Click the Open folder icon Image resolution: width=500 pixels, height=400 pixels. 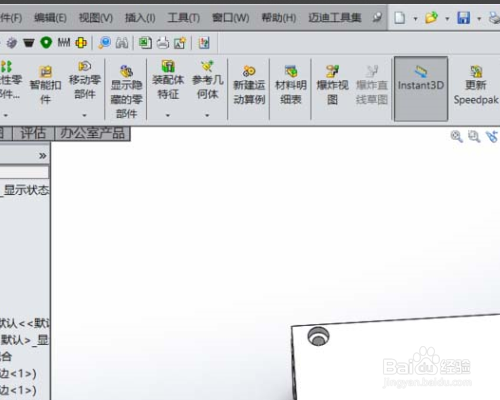point(431,18)
